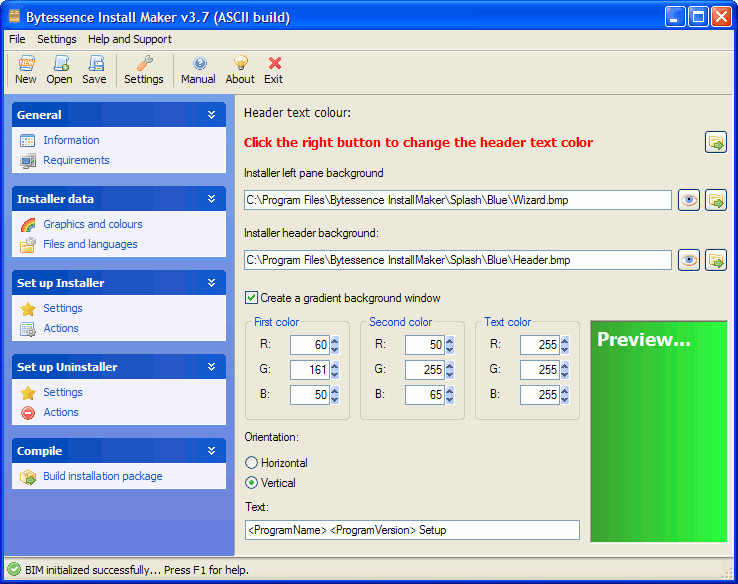Image resolution: width=738 pixels, height=584 pixels.
Task: Open the Requirements page link
Action: 76,160
